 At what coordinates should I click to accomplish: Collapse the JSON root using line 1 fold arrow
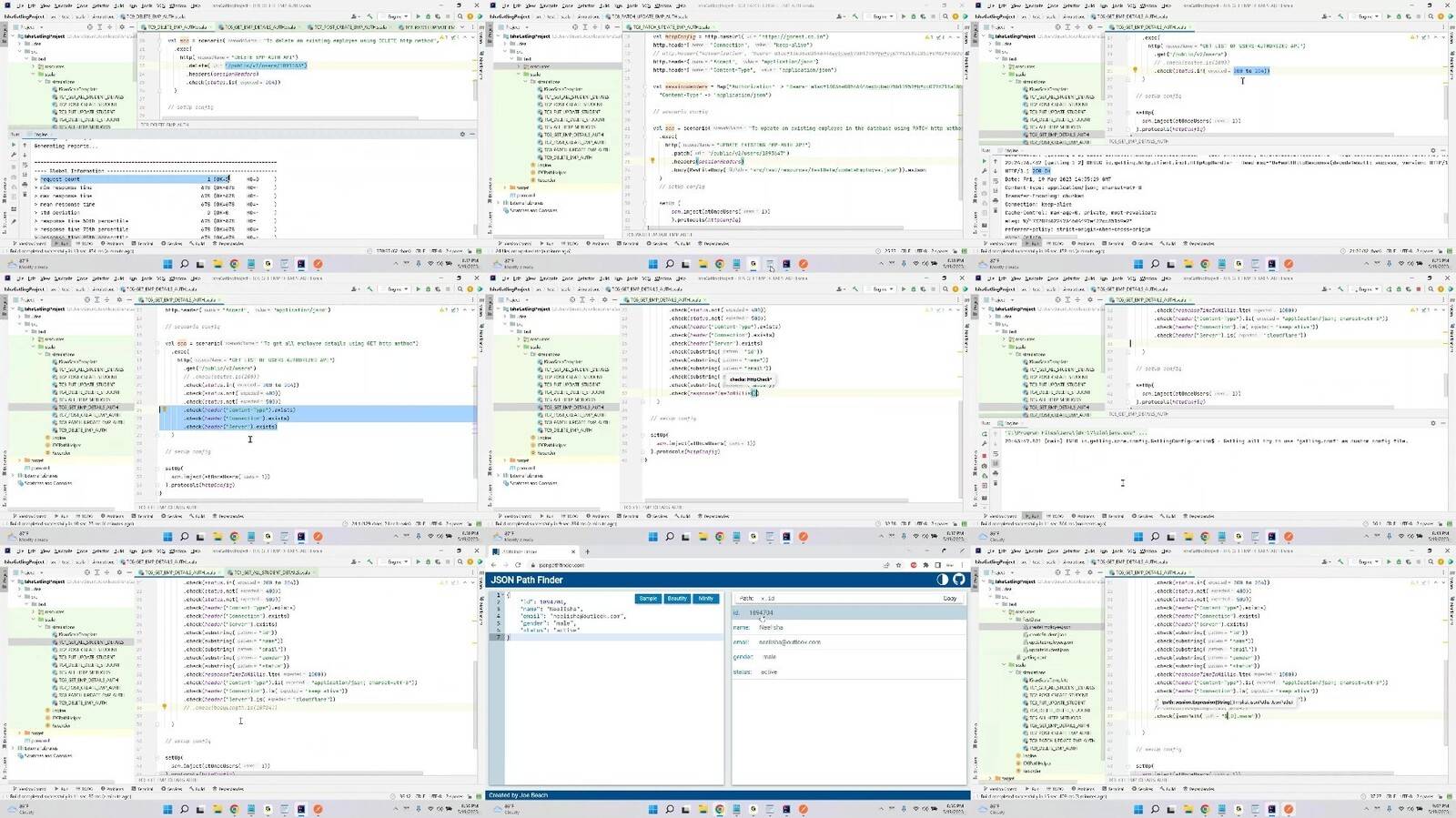(x=503, y=595)
